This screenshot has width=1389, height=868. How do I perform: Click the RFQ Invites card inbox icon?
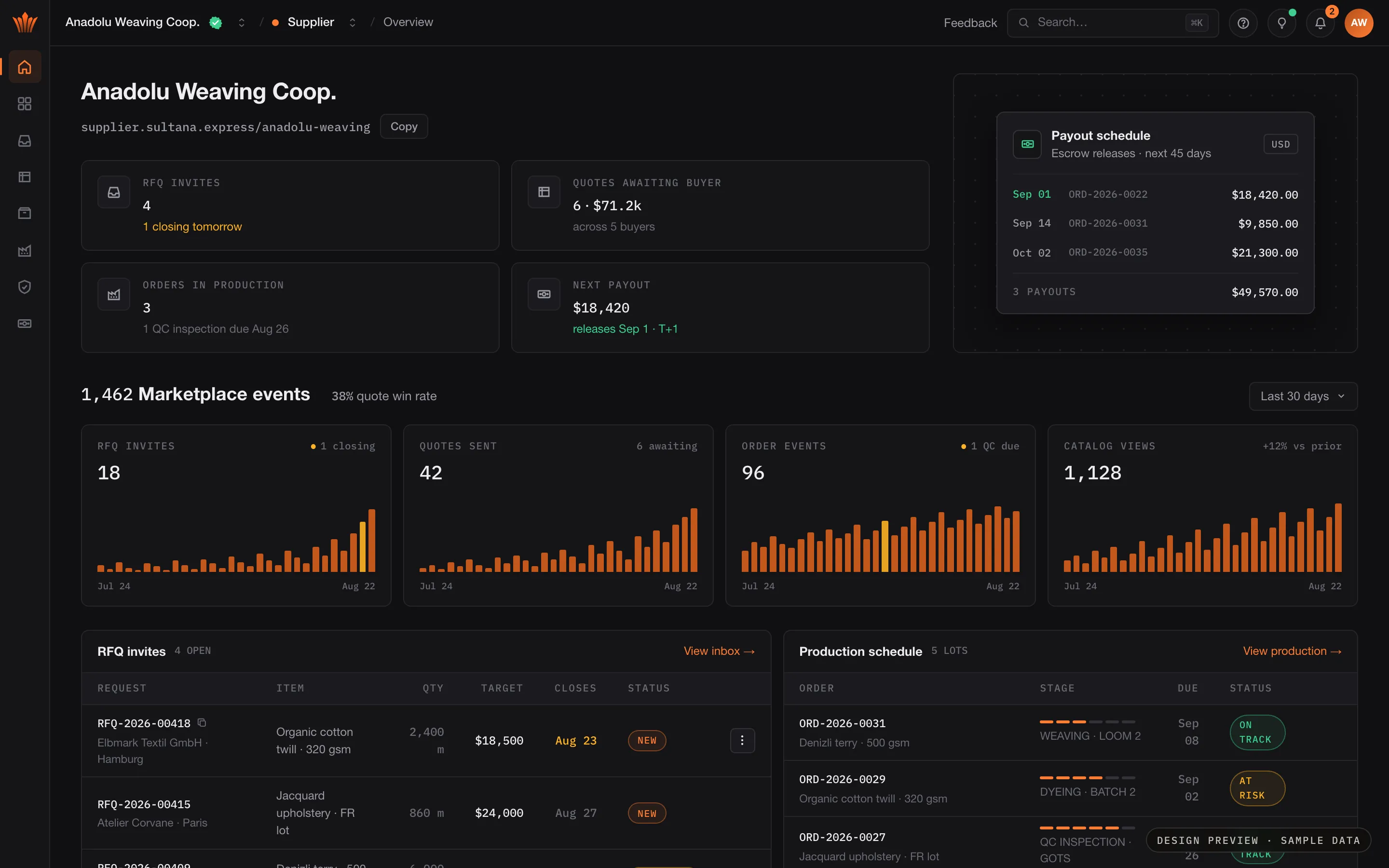[x=114, y=192]
